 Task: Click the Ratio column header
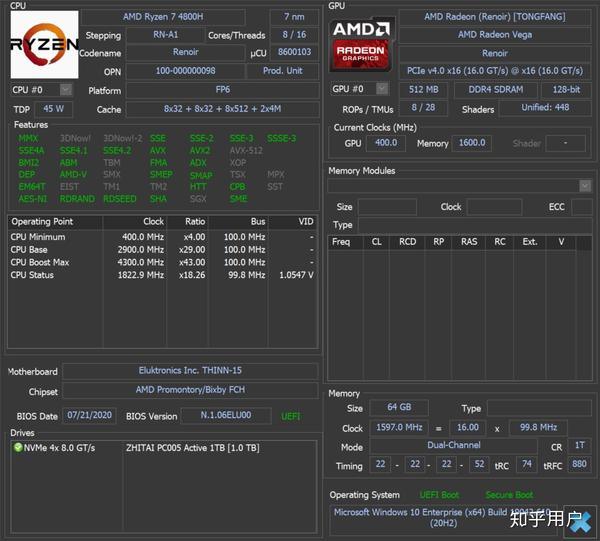coord(188,222)
